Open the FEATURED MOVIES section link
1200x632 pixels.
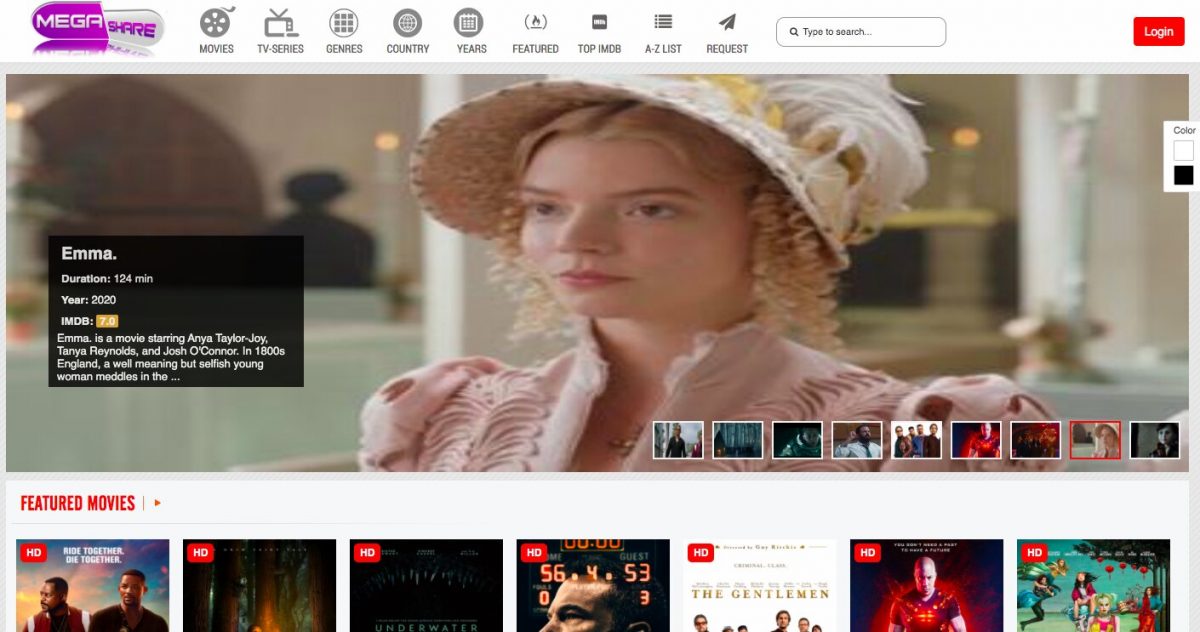pos(78,503)
